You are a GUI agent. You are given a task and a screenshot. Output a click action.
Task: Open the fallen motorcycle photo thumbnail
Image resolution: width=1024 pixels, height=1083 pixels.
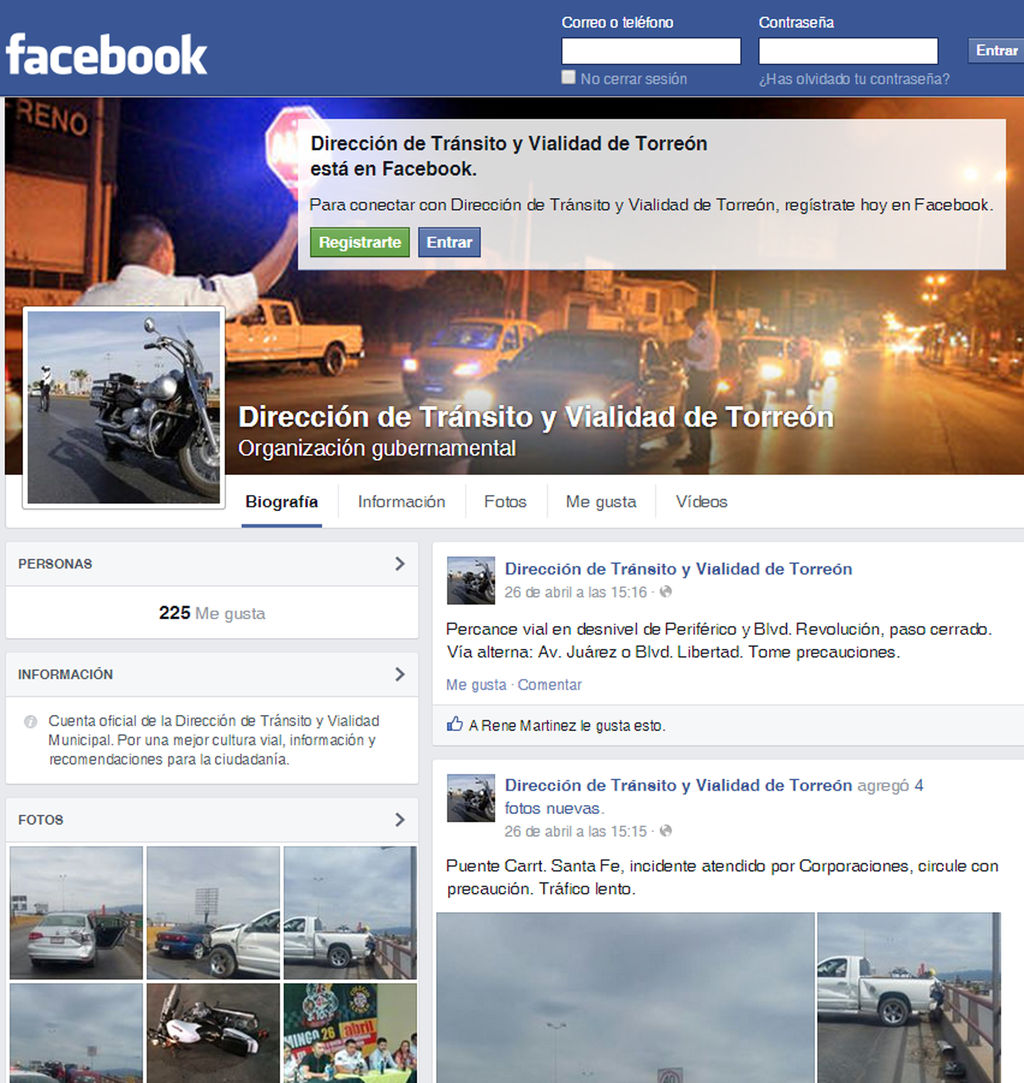click(x=213, y=1032)
